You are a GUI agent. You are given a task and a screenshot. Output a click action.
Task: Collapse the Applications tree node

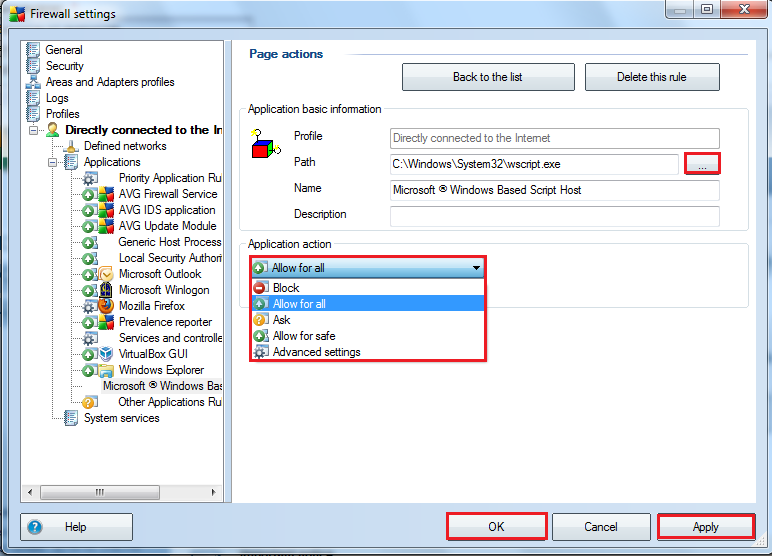[x=52, y=163]
